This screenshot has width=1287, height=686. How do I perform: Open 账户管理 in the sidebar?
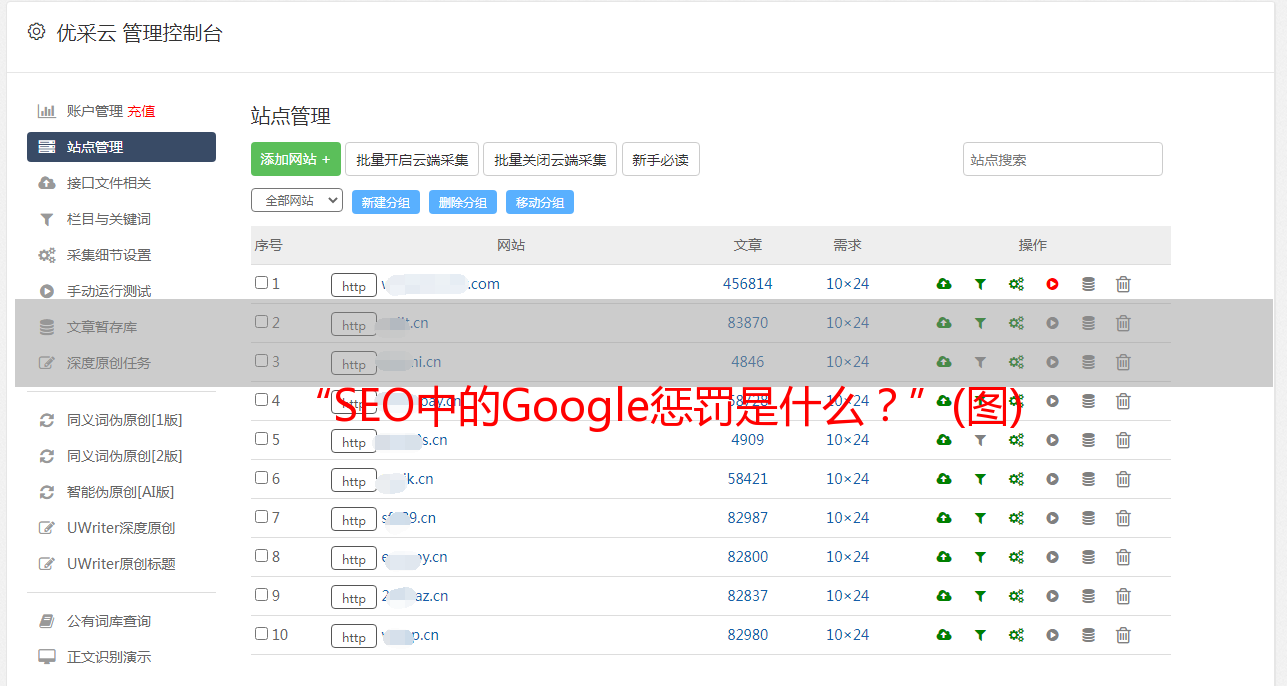(x=94, y=111)
